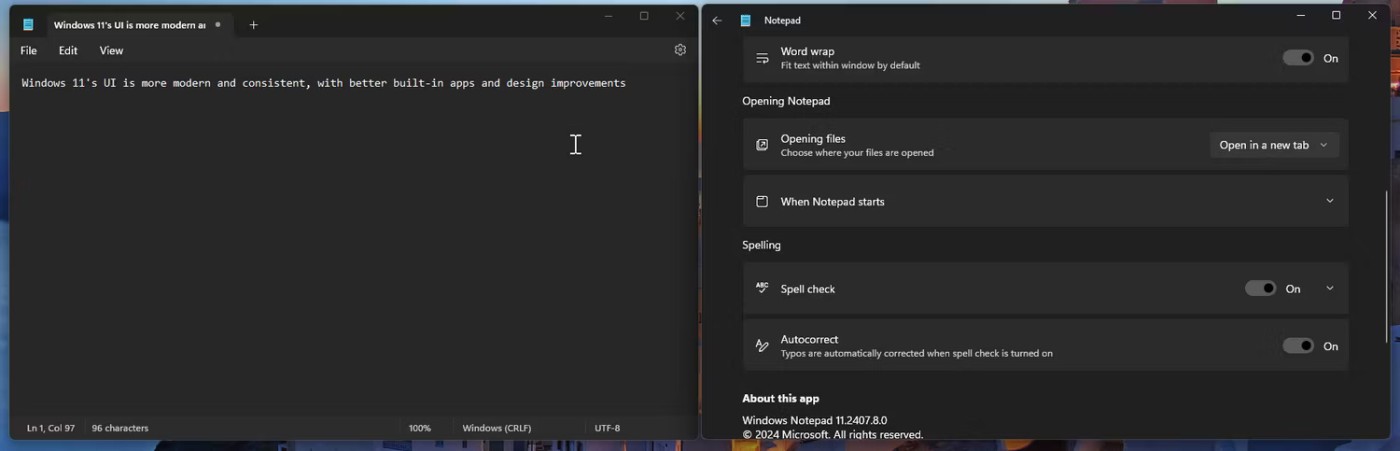
Task: Expand the When Notepad starts section
Action: point(1329,202)
